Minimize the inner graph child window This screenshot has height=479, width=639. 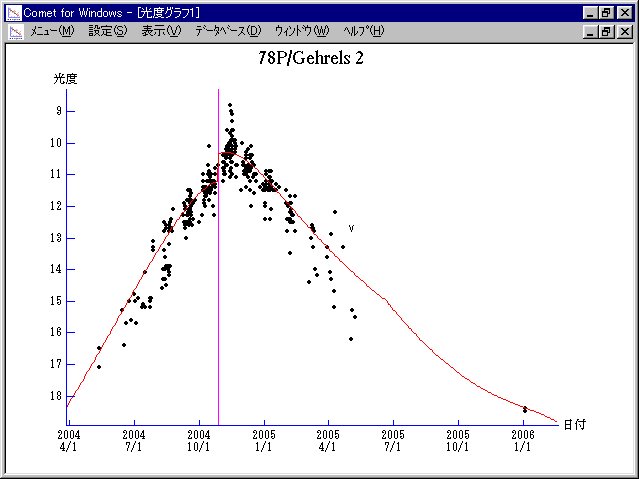(592, 31)
